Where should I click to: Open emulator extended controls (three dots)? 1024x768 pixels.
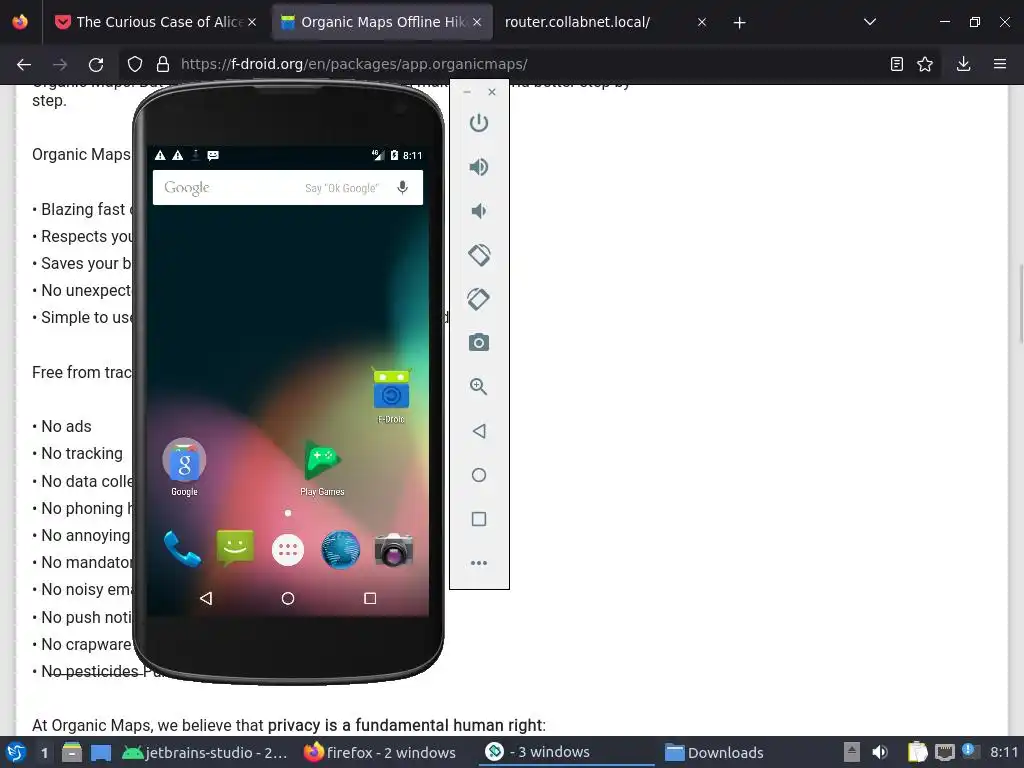tap(479, 563)
